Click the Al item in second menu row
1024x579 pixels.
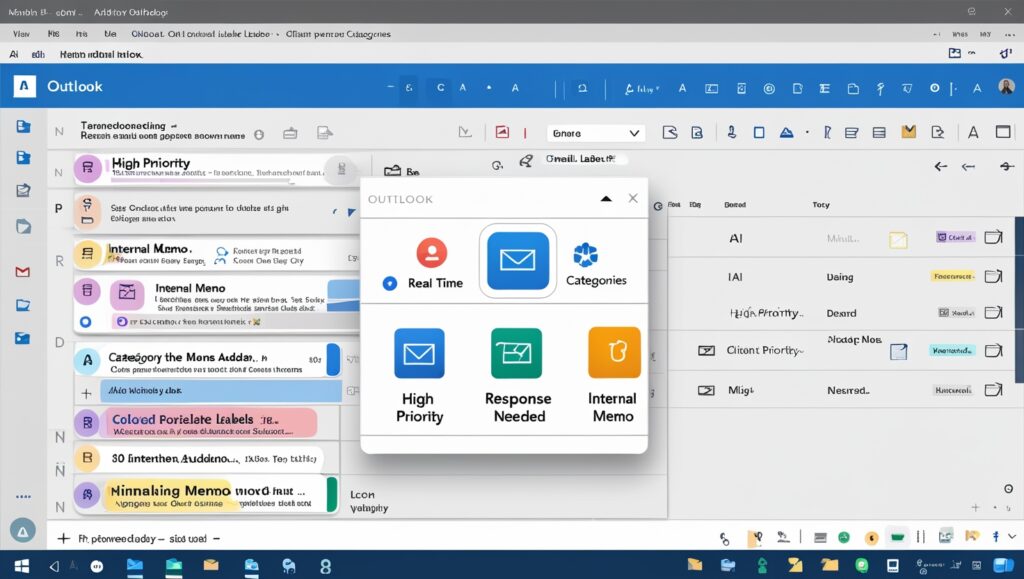point(14,54)
